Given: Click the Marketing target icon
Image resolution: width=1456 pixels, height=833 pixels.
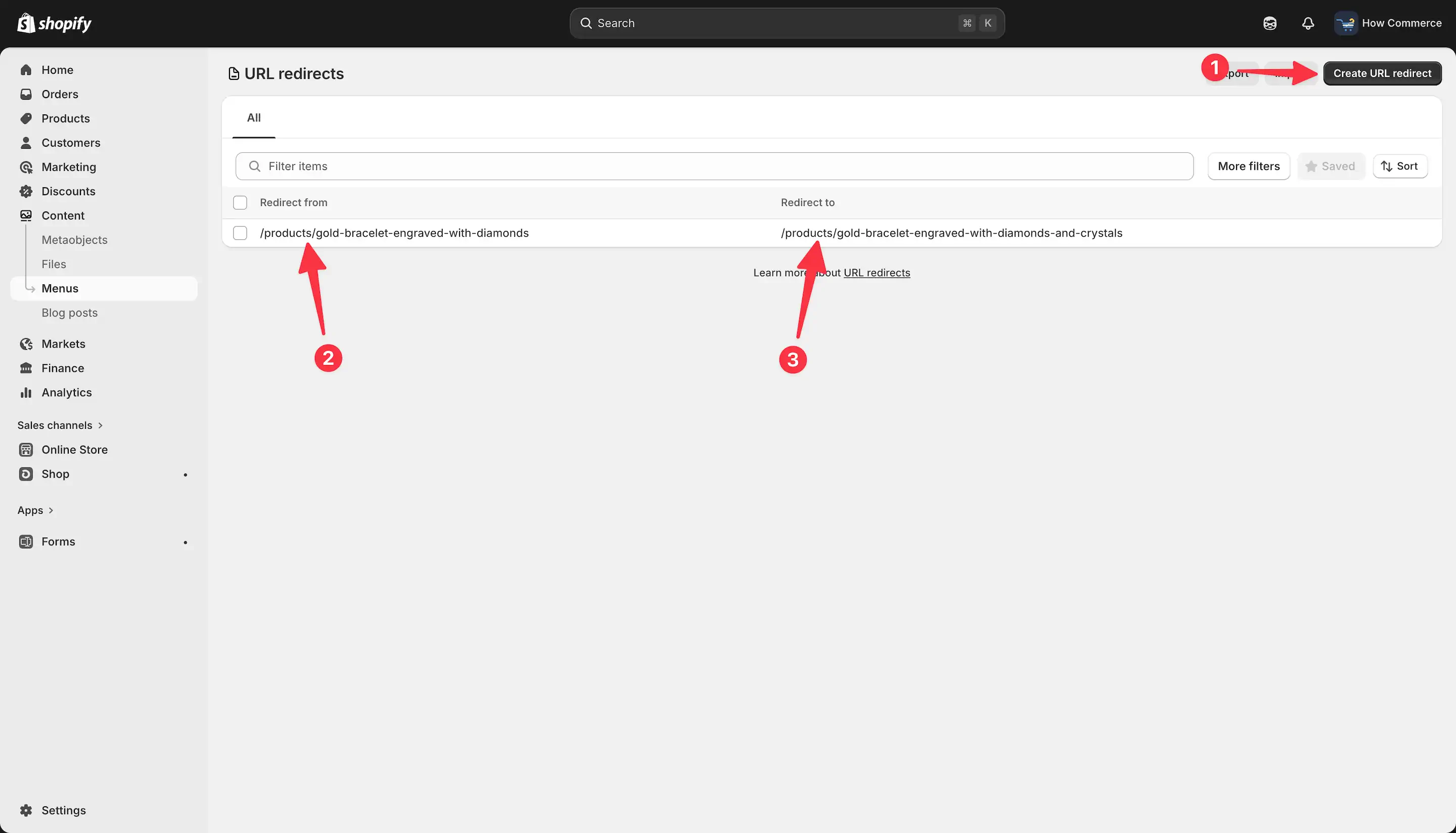Looking at the screenshot, I should [26, 167].
